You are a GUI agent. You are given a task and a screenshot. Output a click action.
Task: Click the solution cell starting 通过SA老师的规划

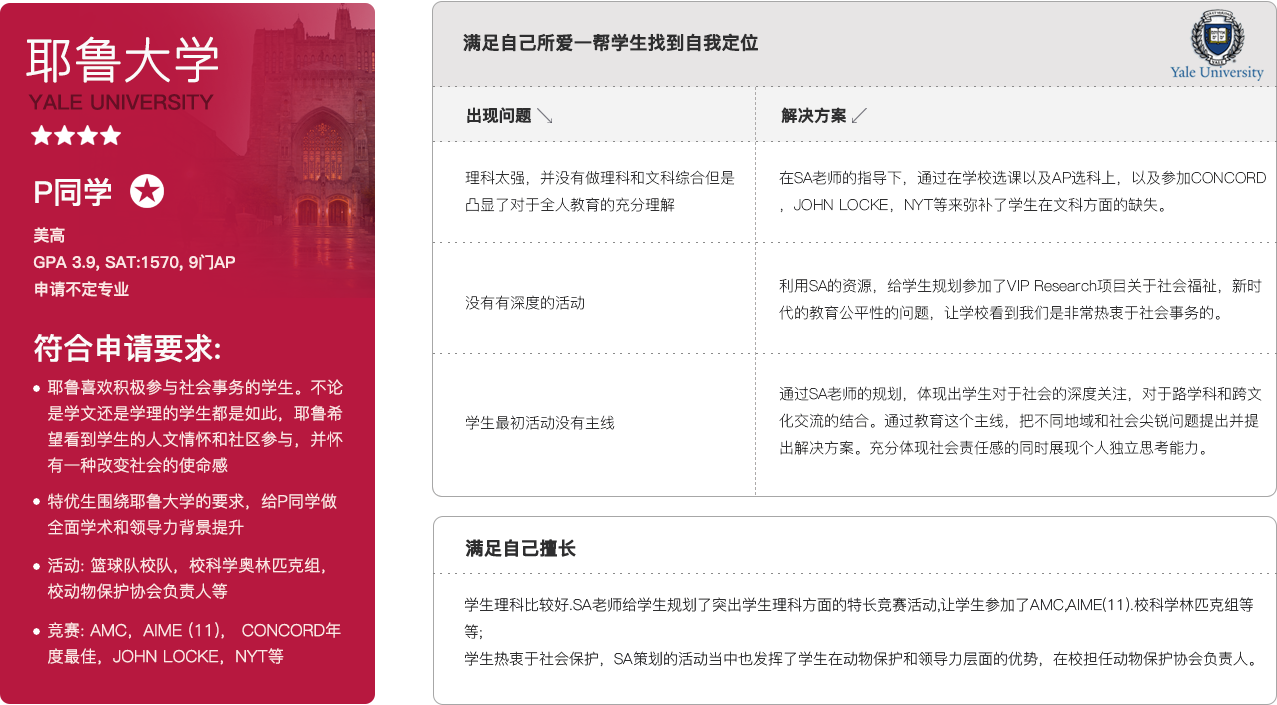coord(1020,420)
